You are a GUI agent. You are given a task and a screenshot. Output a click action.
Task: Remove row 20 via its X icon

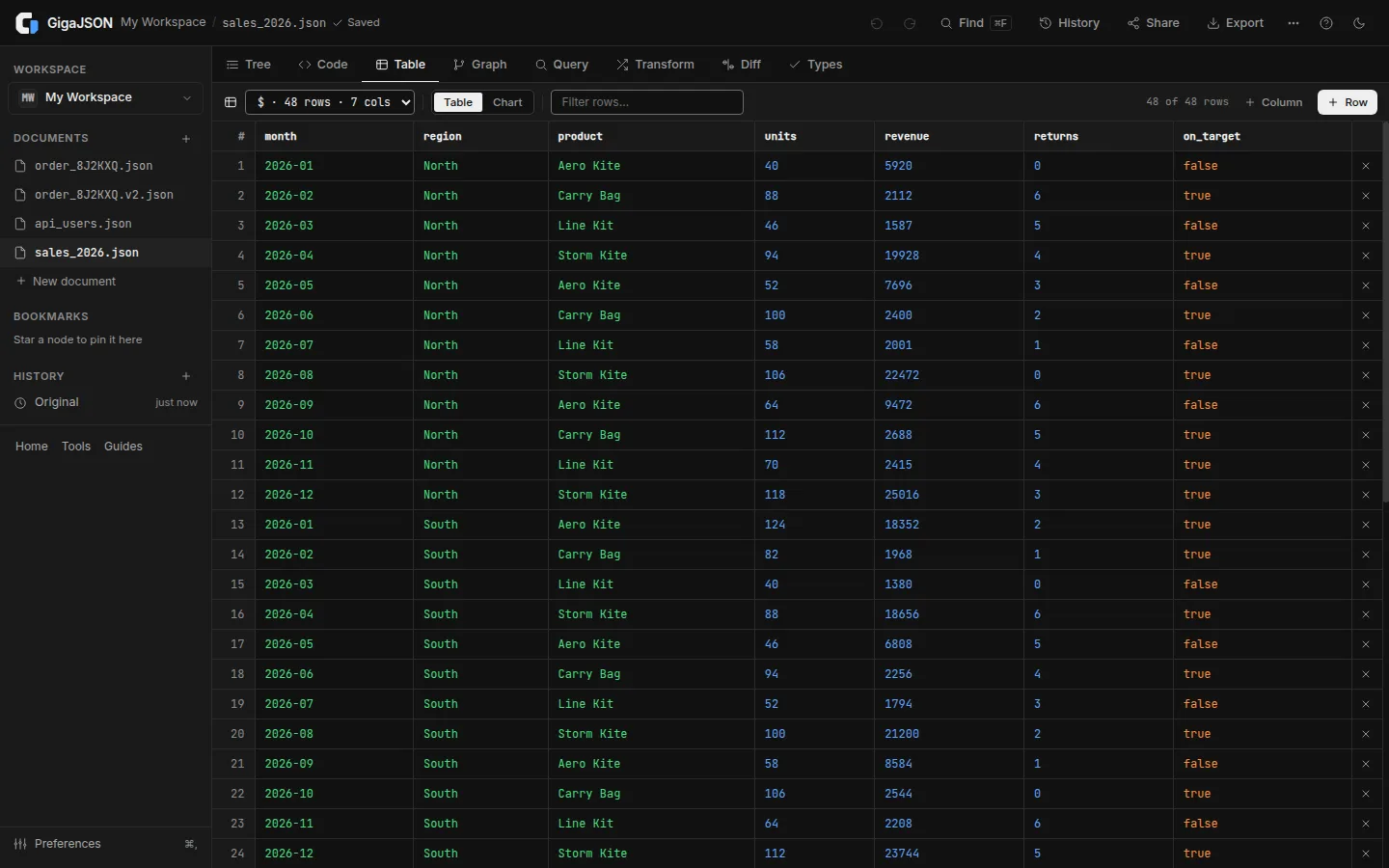(x=1366, y=734)
